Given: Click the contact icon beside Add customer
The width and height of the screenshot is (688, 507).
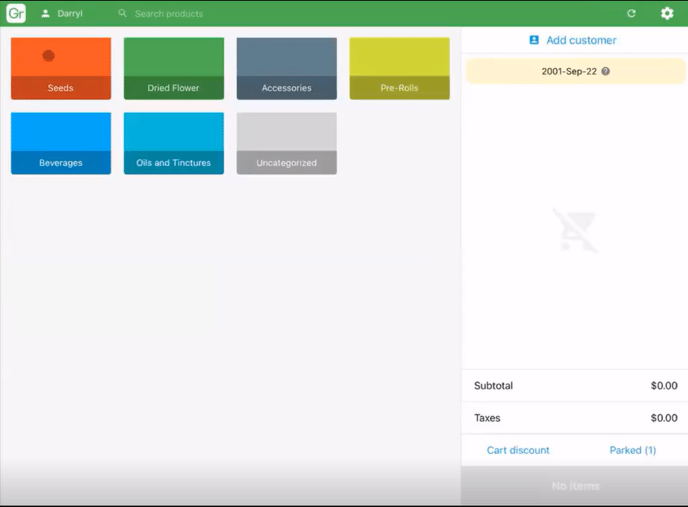Looking at the screenshot, I should click(534, 40).
